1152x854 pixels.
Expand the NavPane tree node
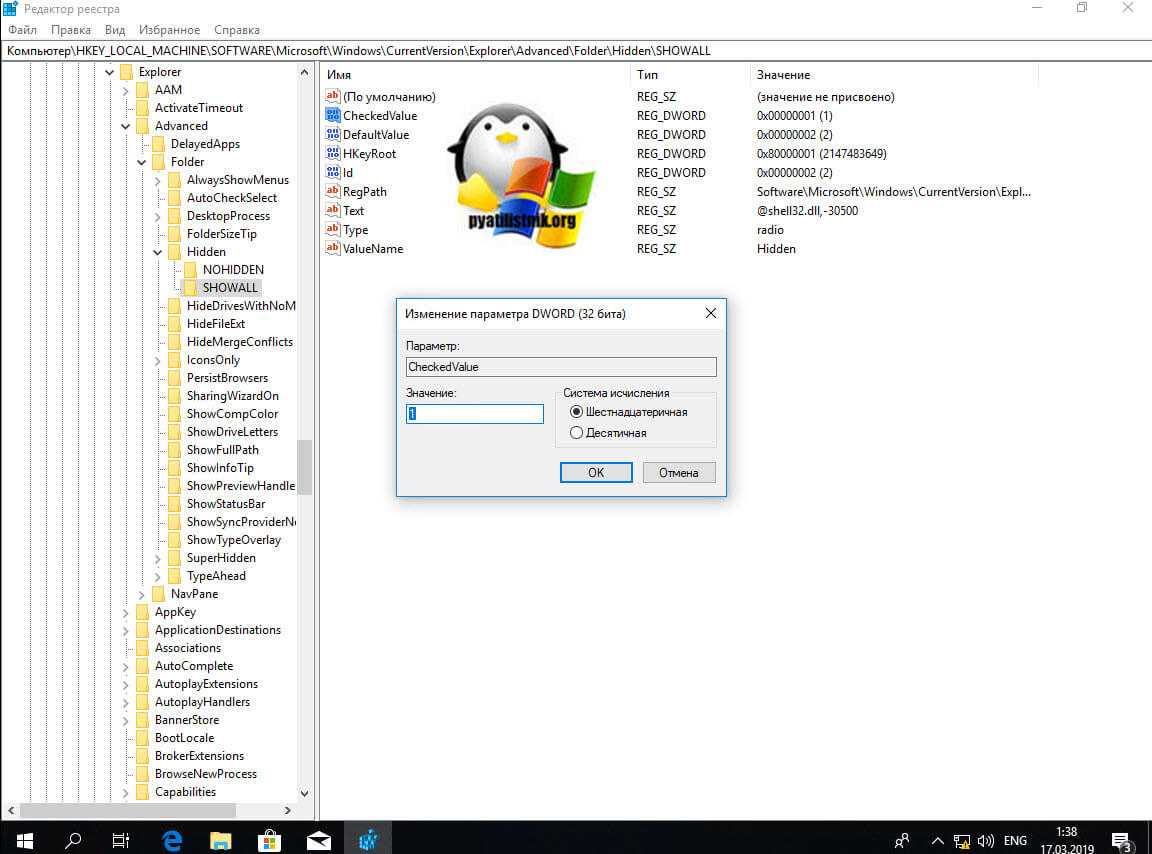[142, 594]
